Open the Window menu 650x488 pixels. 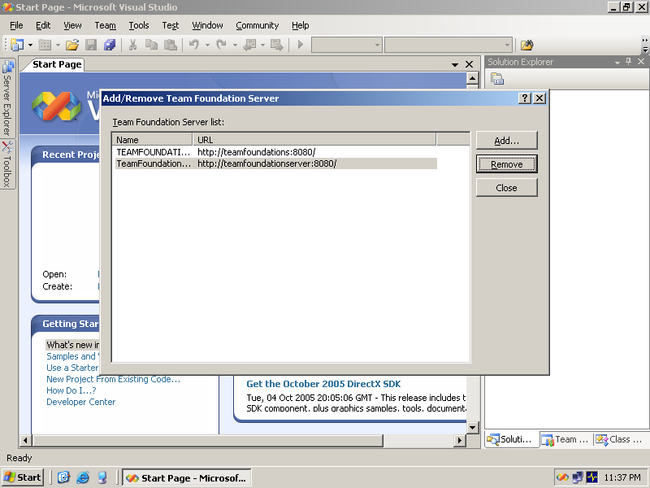click(207, 26)
